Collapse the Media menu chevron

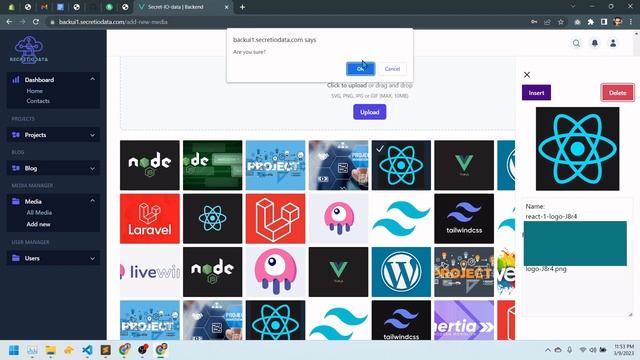click(x=92, y=201)
